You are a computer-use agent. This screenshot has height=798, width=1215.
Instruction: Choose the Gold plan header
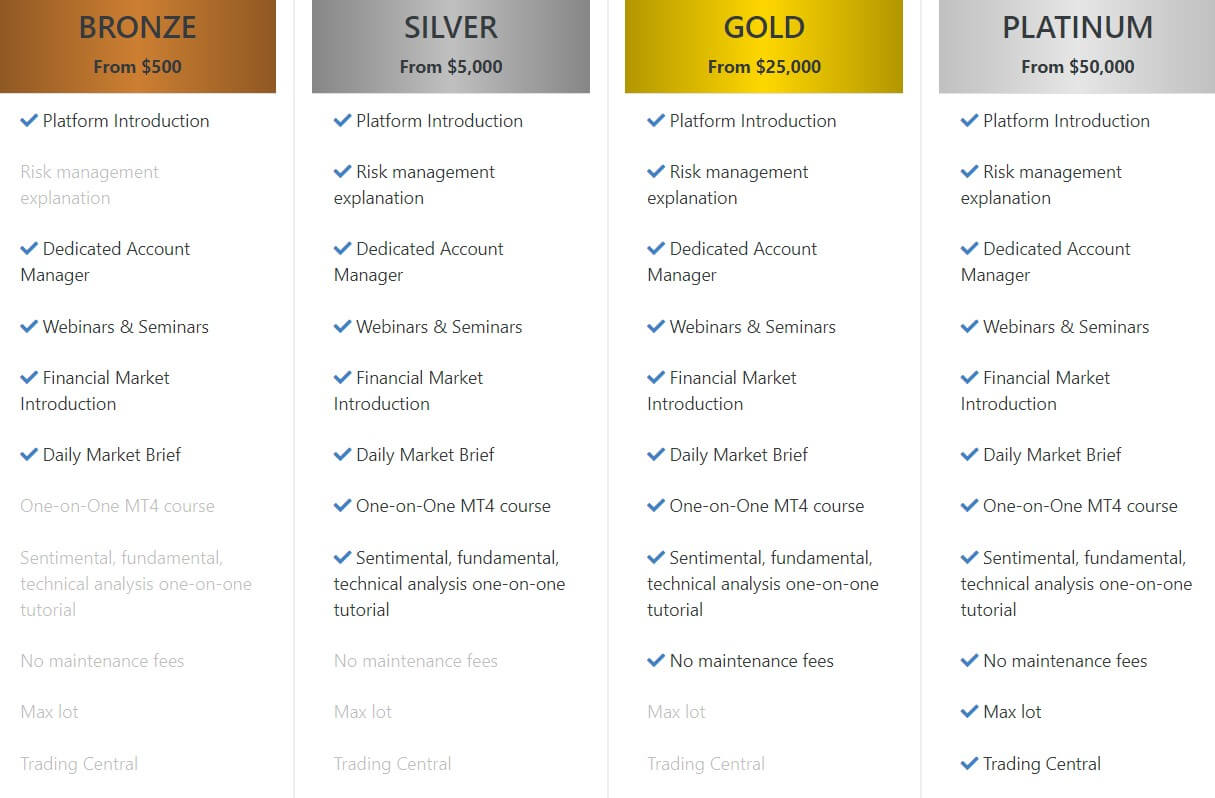pyautogui.click(x=764, y=46)
